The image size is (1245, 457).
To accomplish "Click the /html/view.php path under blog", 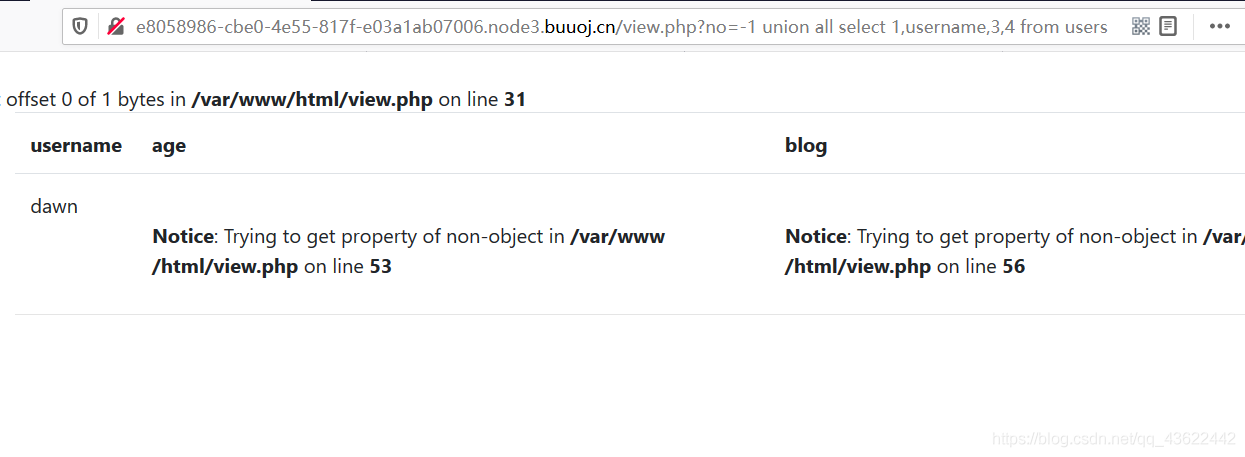I will pos(858,267).
